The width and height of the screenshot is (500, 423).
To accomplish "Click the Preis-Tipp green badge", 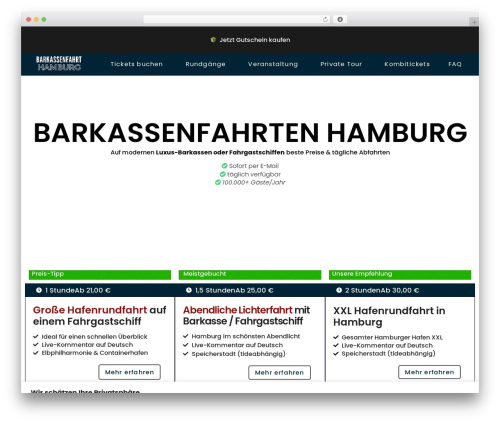I will [x=100, y=275].
